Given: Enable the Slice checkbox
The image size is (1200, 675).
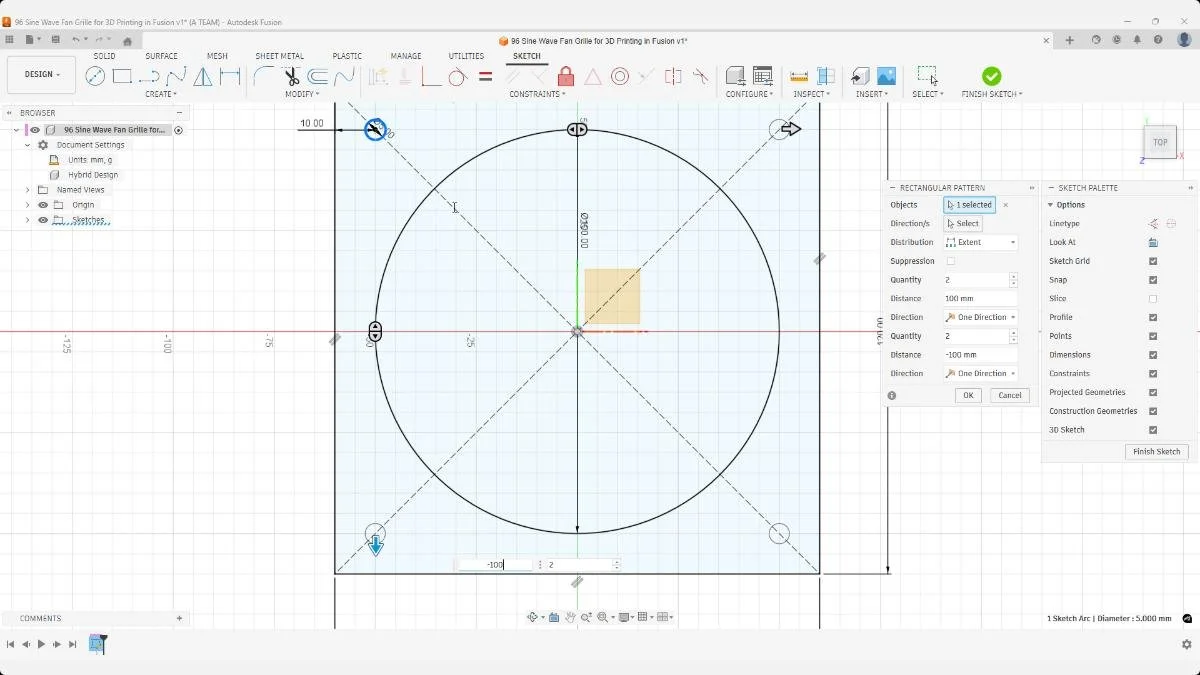Looking at the screenshot, I should pyautogui.click(x=1153, y=299).
